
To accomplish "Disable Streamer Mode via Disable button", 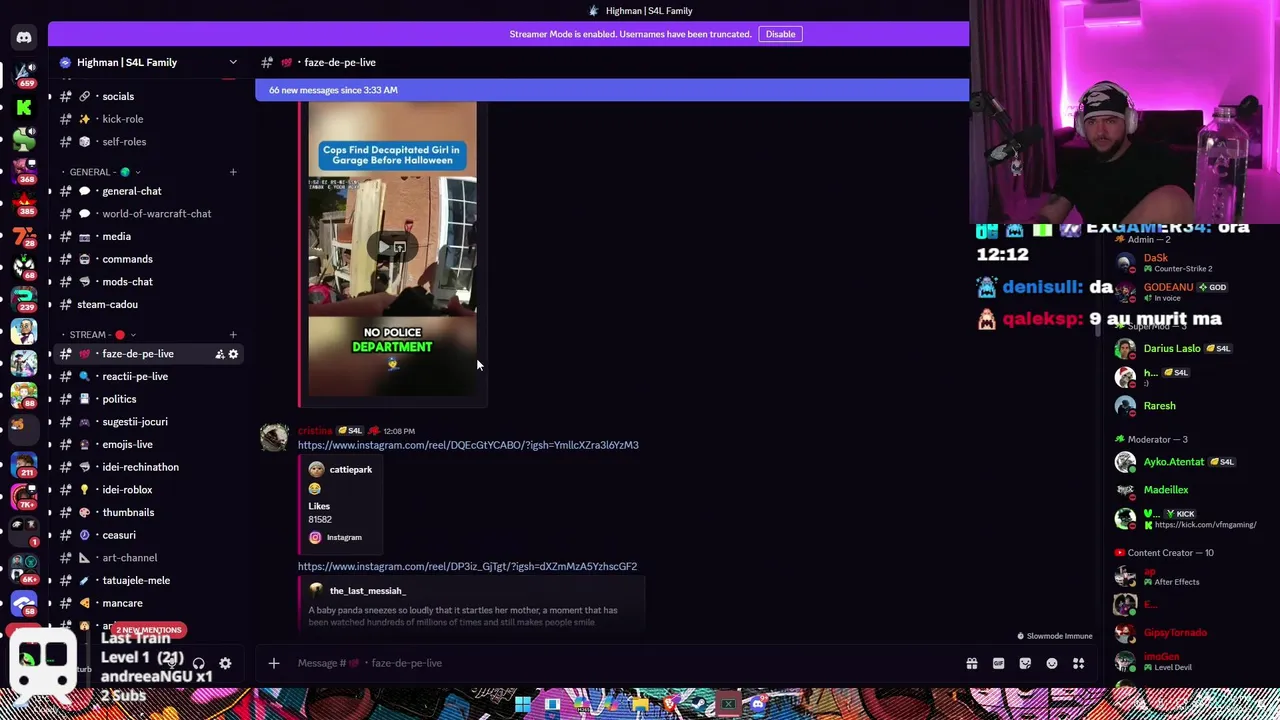I will 780,34.
